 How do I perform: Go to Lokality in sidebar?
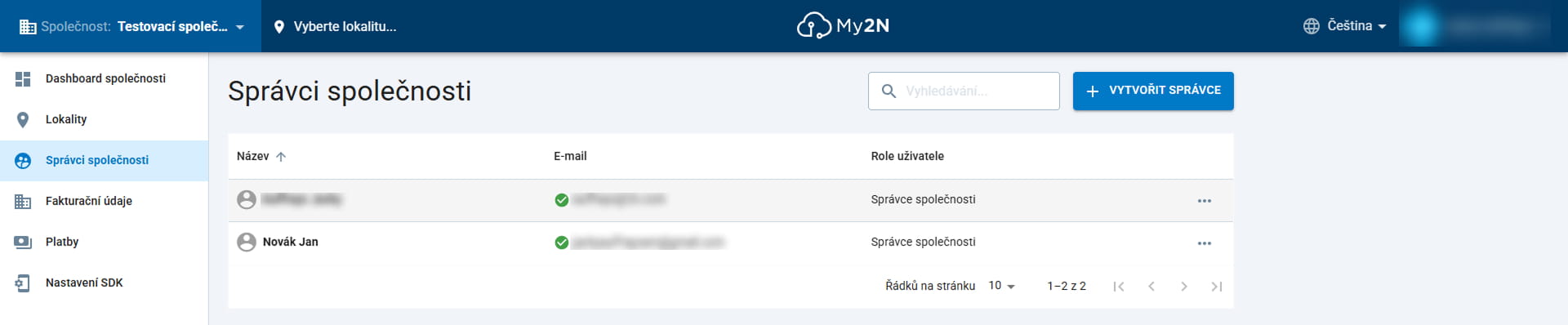(104, 119)
